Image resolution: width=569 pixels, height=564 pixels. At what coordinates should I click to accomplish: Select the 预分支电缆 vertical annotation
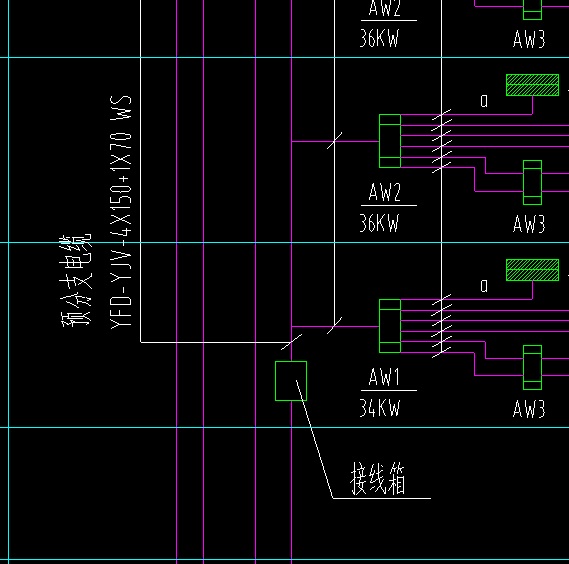(76, 281)
